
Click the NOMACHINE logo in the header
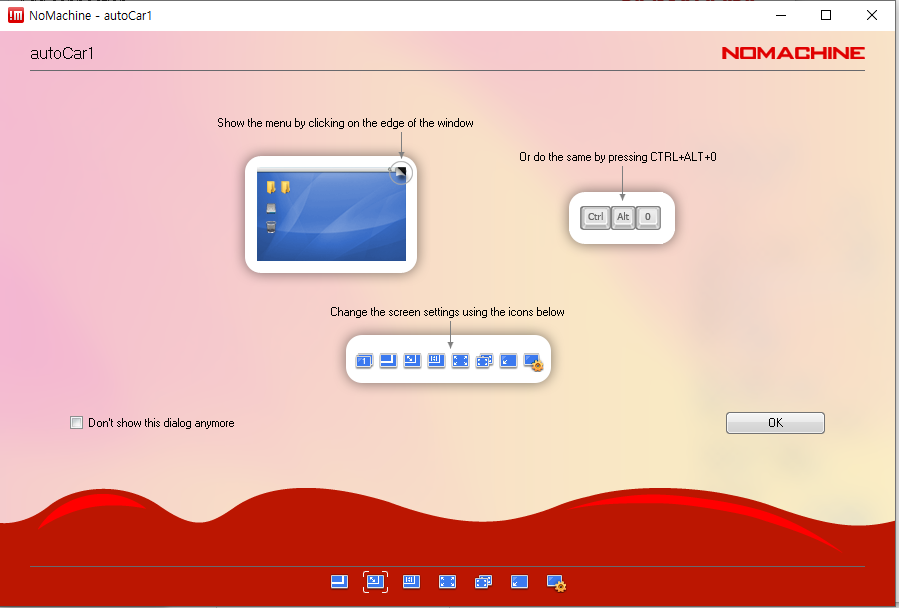click(x=792, y=53)
